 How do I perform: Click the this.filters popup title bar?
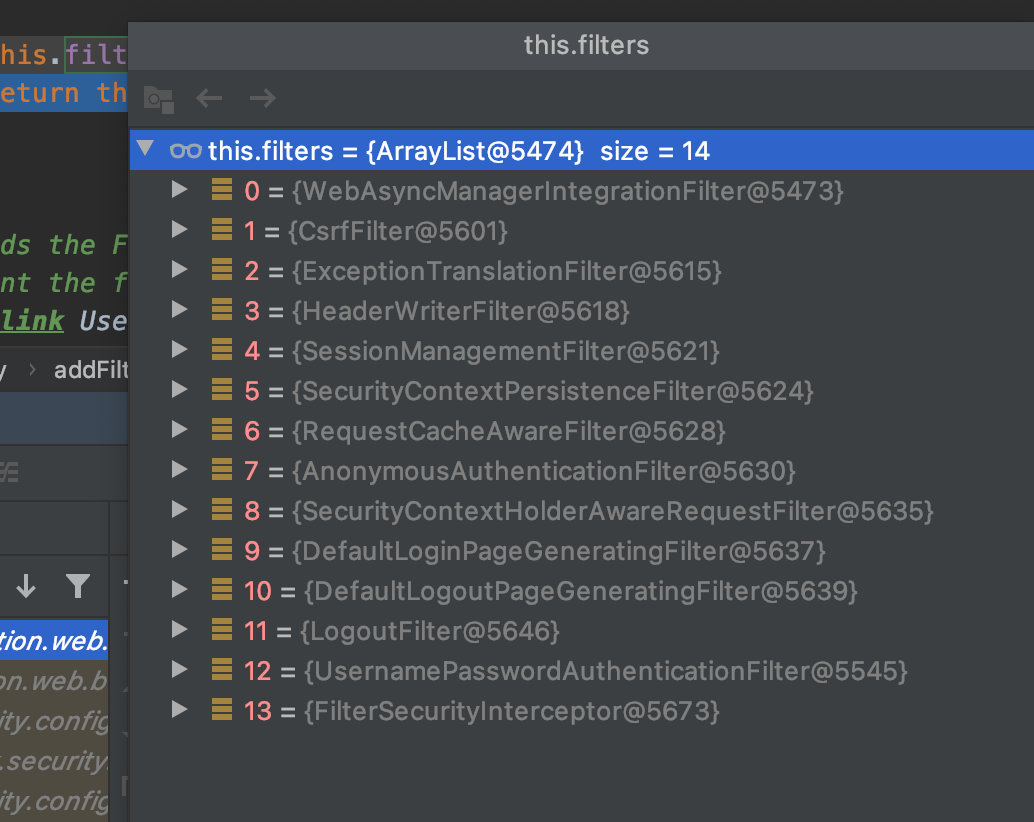tap(581, 45)
